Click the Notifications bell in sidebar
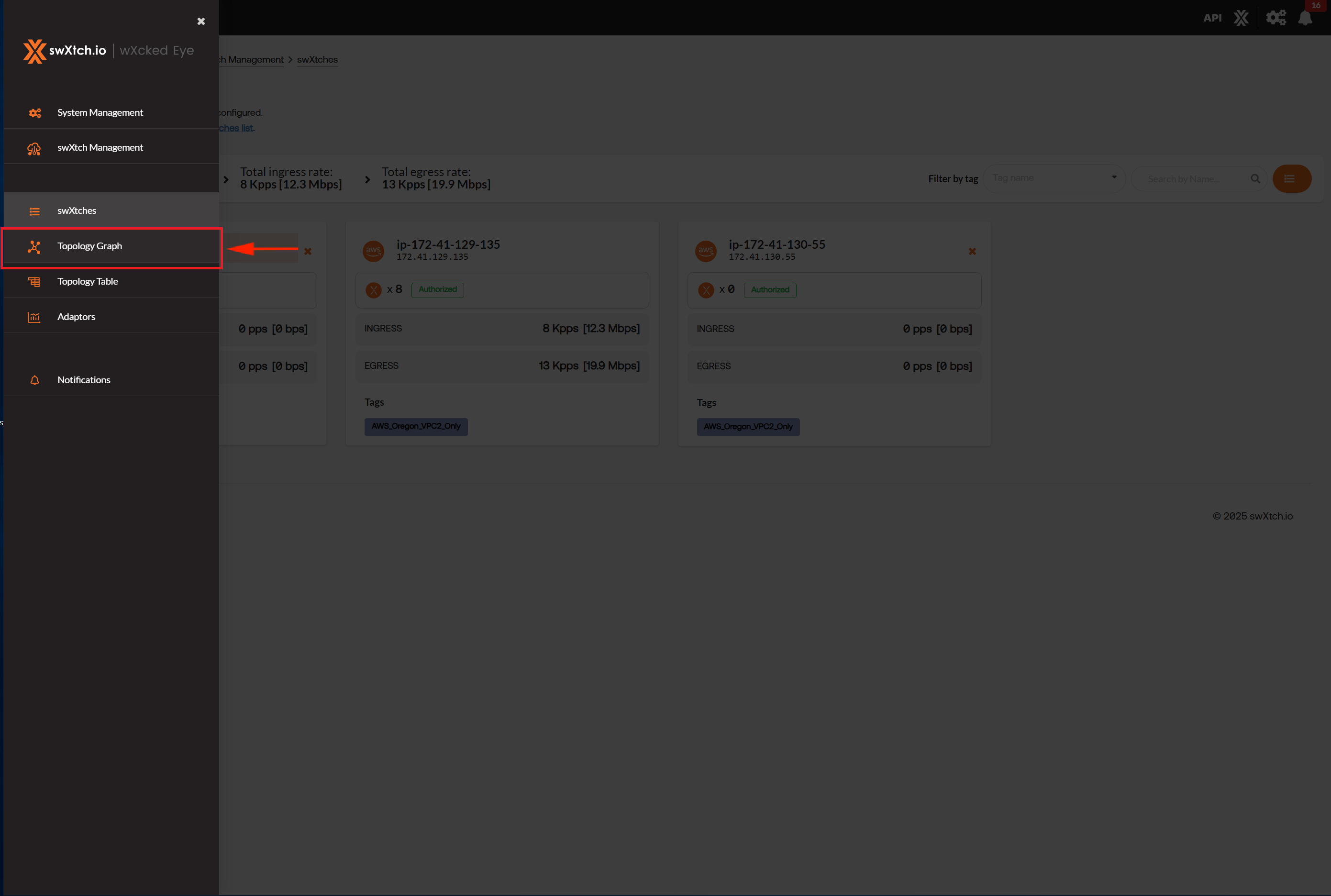Viewport: 1331px width, 896px height. 34,380
